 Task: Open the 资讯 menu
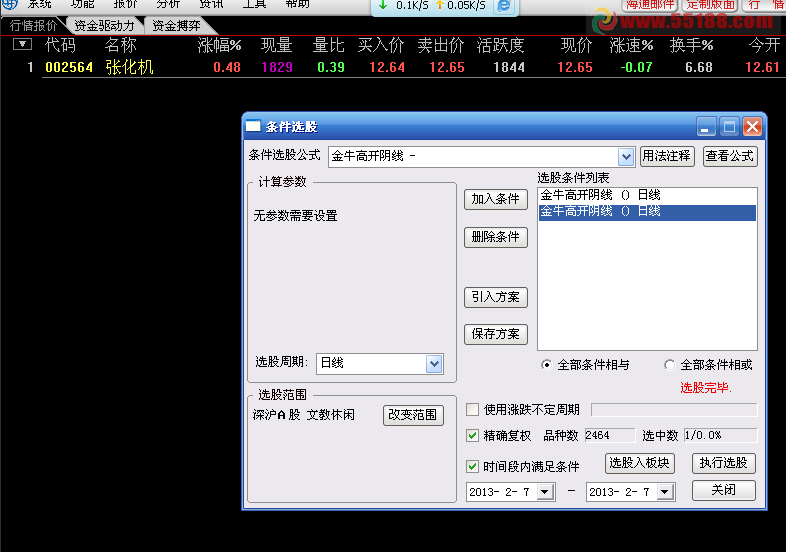tap(211, 5)
